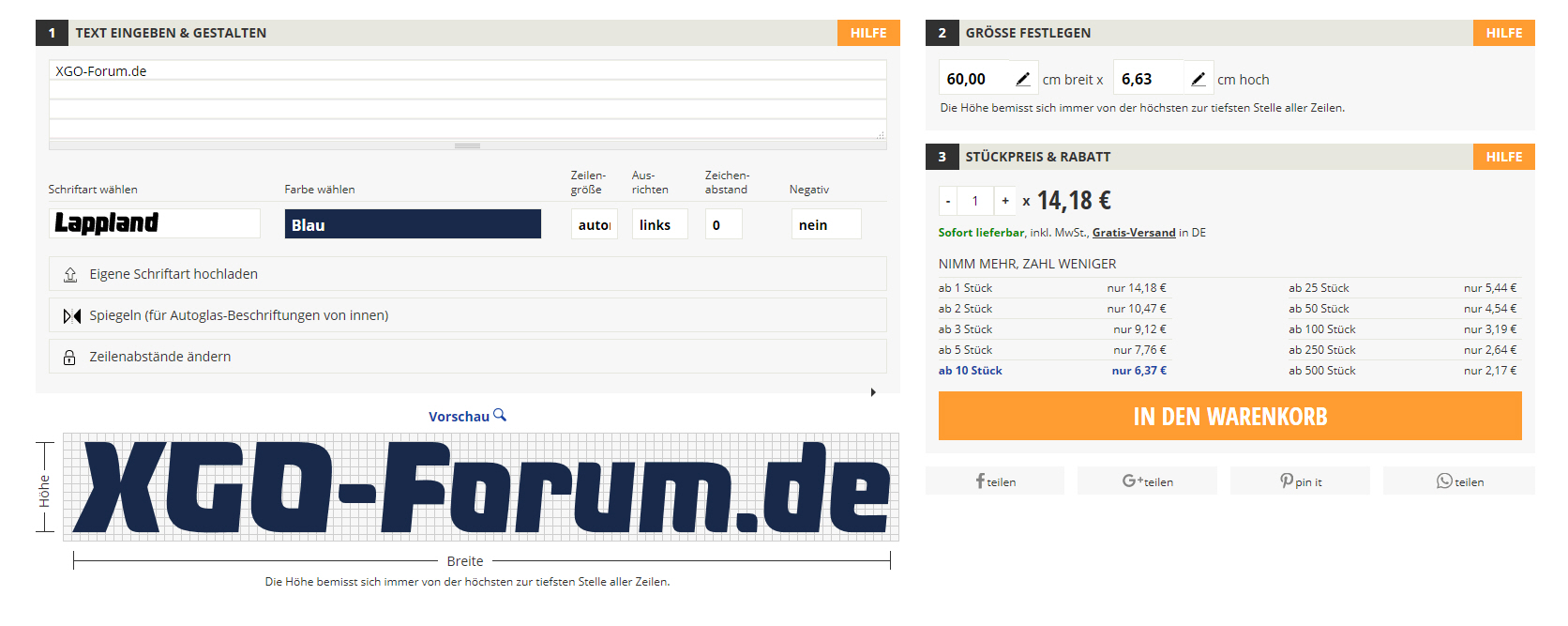Image resolution: width=1568 pixels, height=626 pixels.
Task: Click the mirror icon beside Spiegeln
Action: [x=71, y=315]
